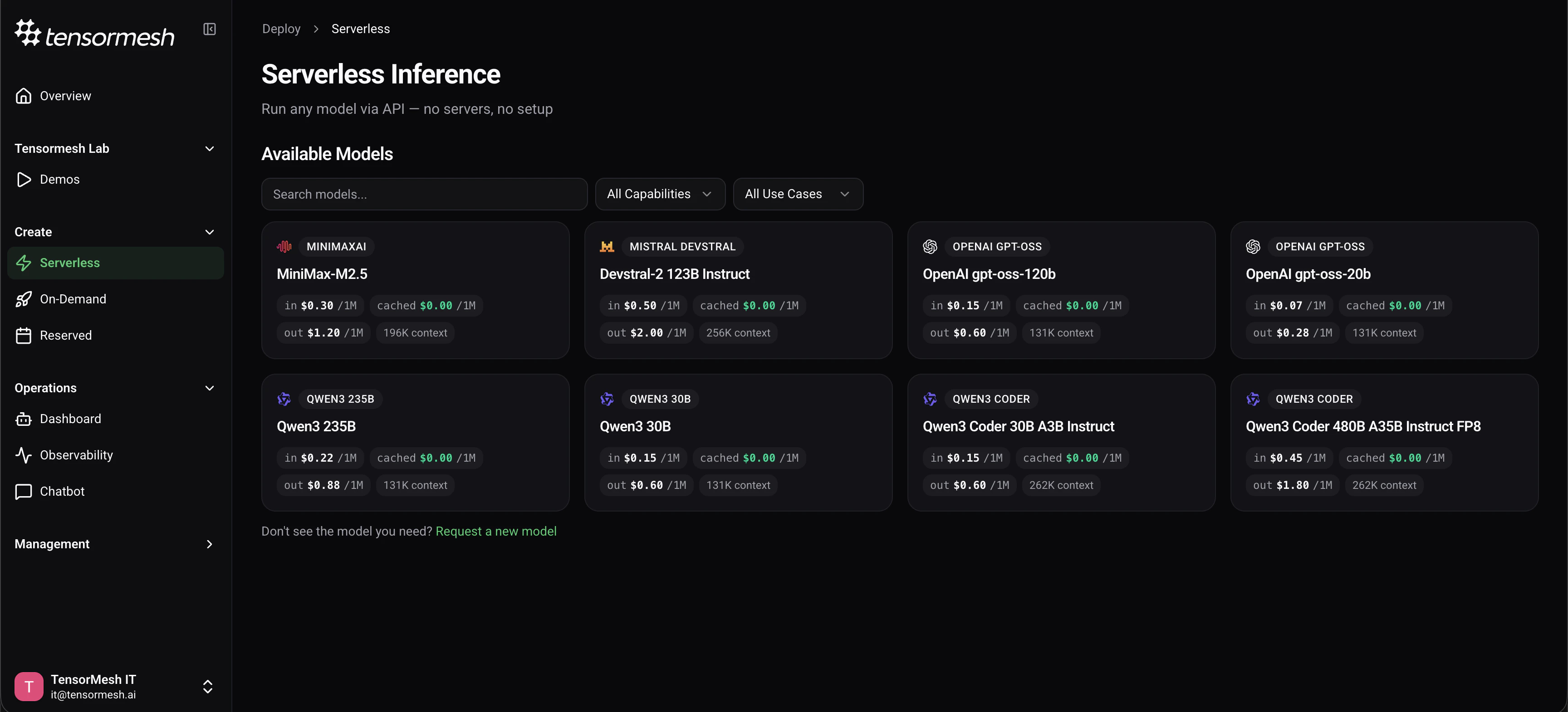Expand the Management section
Viewport: 1568px width, 712px height.
[x=209, y=544]
